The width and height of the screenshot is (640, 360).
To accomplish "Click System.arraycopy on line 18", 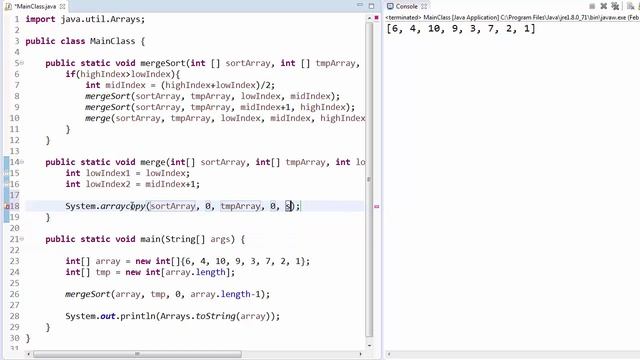I will pos(105,207).
